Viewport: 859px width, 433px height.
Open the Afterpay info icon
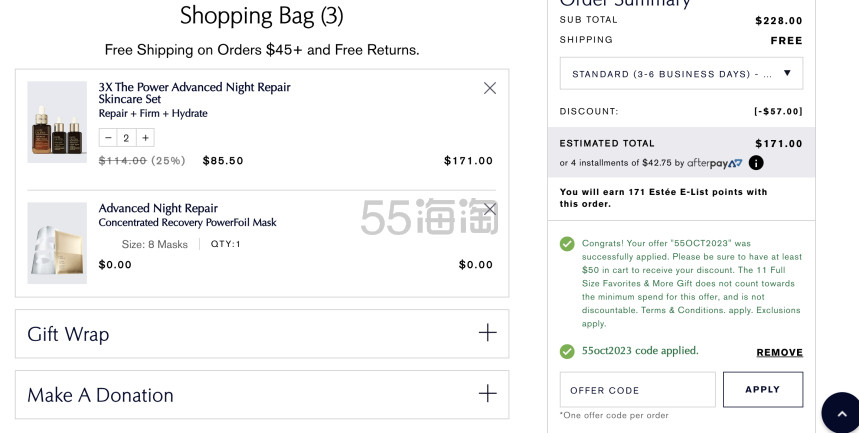pos(756,163)
